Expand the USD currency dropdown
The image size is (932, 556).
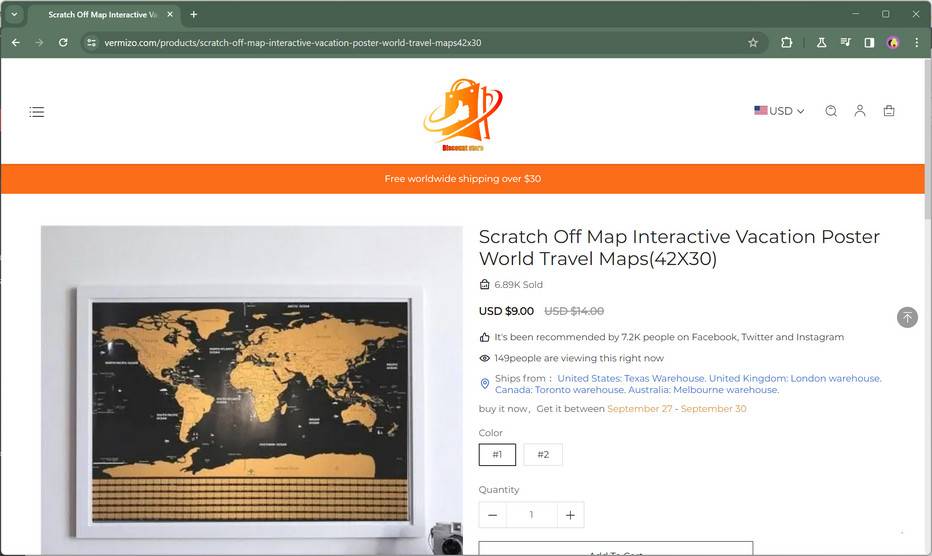[779, 111]
